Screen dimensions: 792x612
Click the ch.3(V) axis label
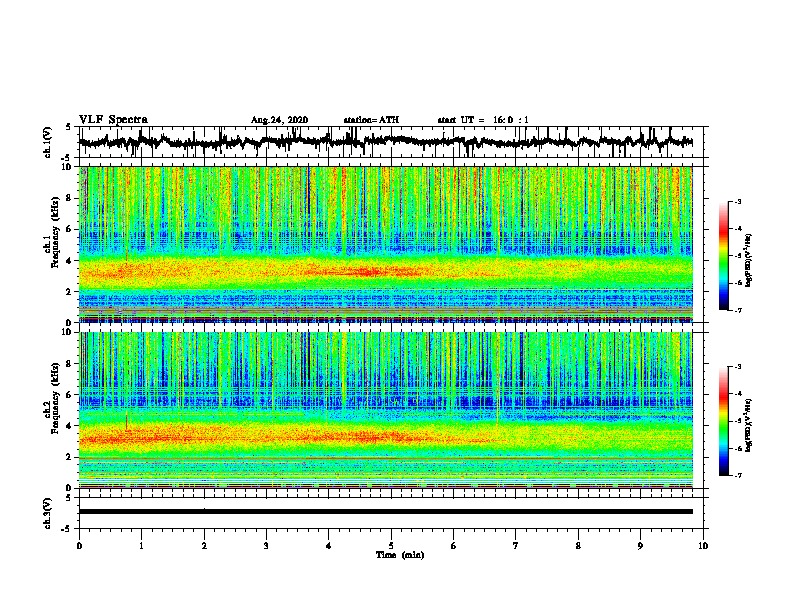tap(48, 513)
